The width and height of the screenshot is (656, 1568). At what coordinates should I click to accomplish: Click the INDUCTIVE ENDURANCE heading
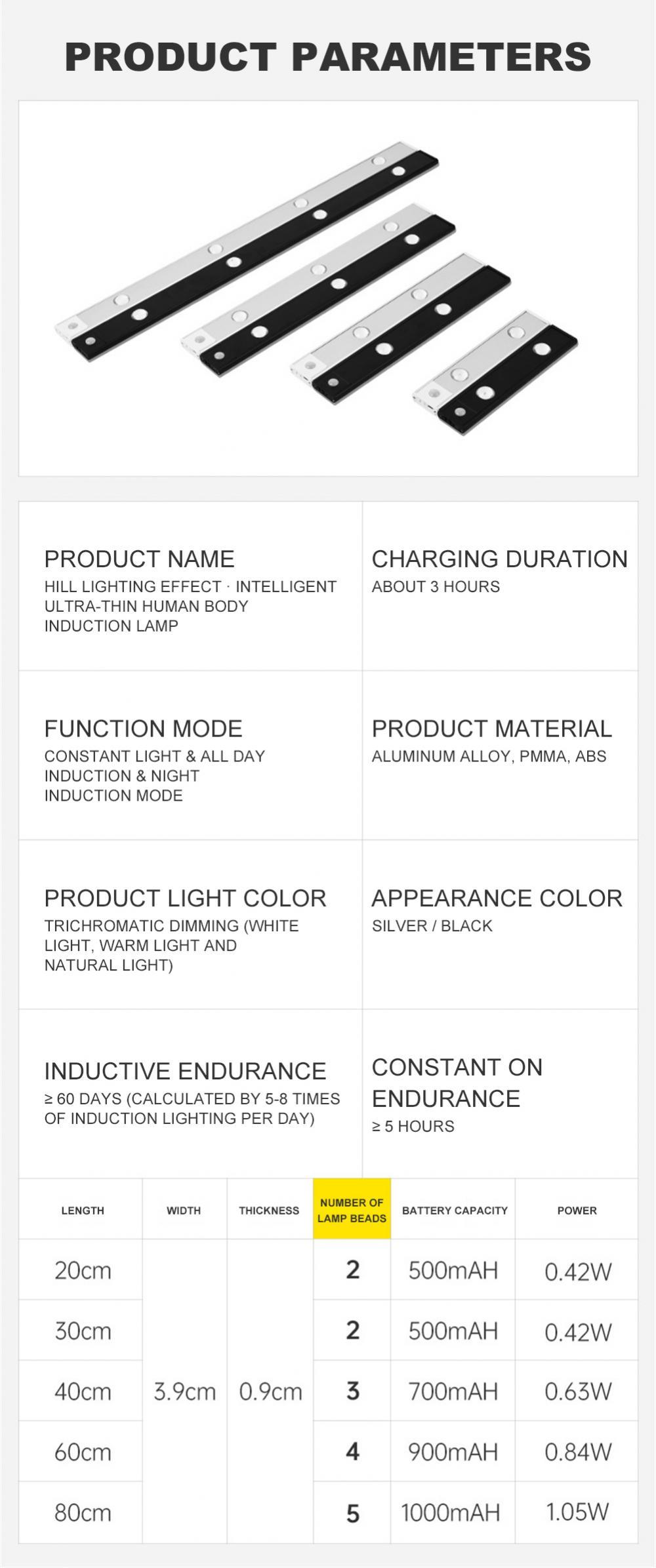pyautogui.click(x=185, y=1071)
